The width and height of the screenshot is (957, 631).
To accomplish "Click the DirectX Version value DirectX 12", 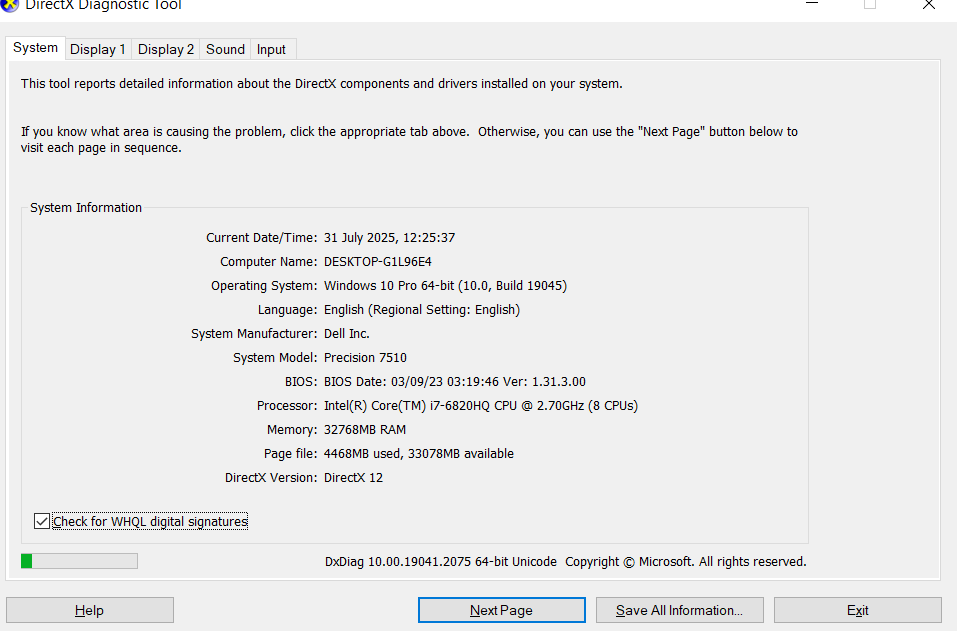I will 353,478.
